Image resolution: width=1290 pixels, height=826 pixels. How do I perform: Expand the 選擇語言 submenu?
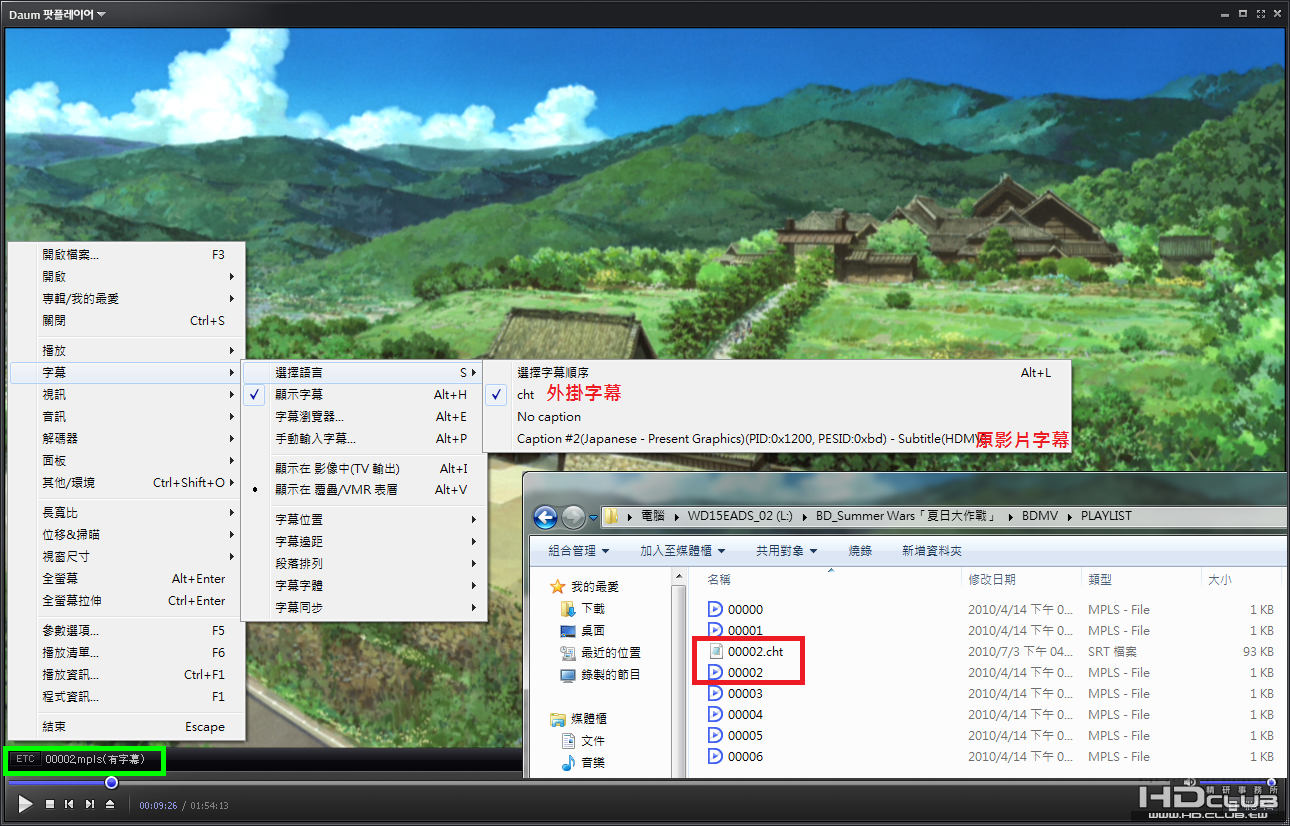point(364,372)
